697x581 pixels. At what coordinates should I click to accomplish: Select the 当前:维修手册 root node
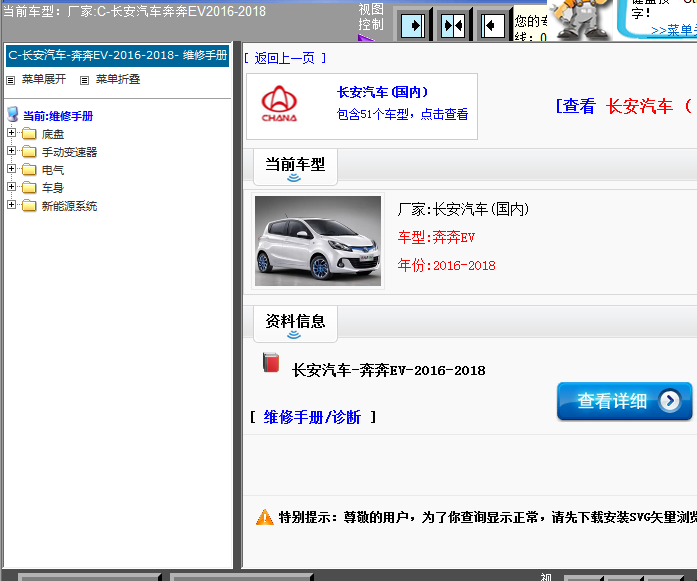[58, 116]
